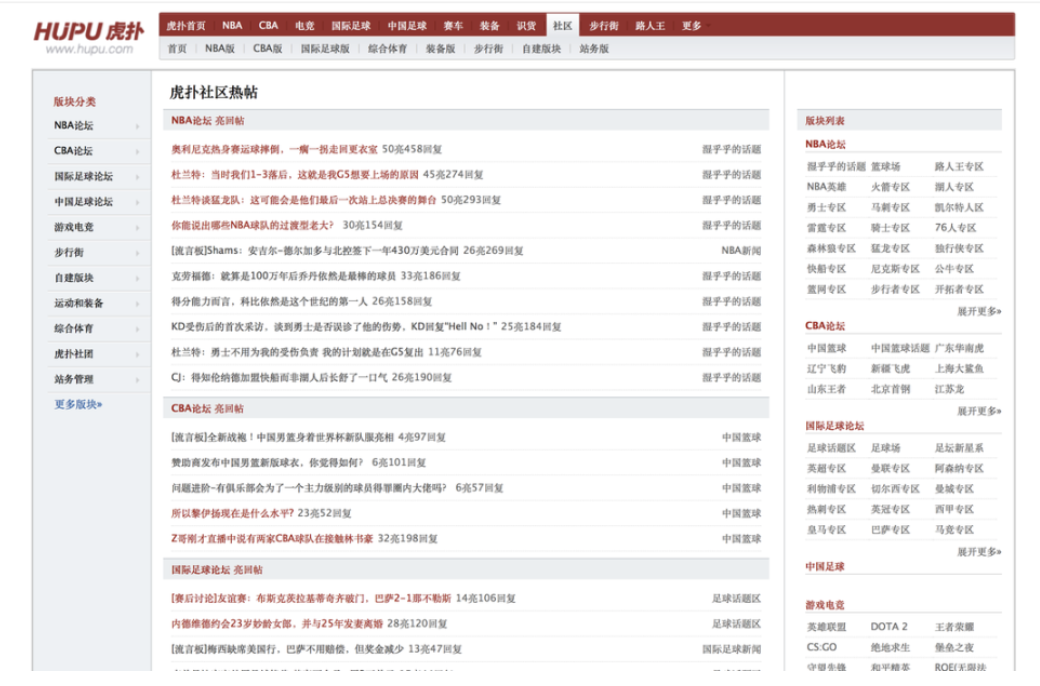Expand the arrow beside 虎扑社团 in sidebar
The width and height of the screenshot is (1040, 686).
[x=137, y=354]
